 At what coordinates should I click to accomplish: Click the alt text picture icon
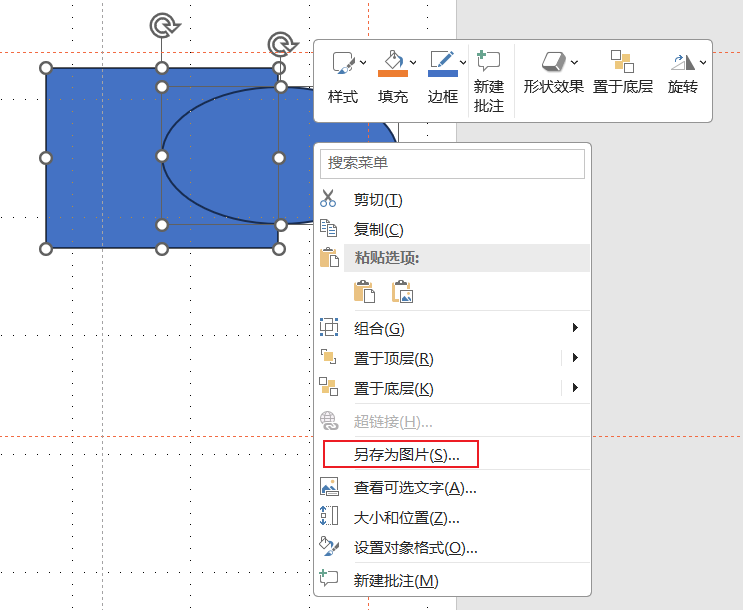[329, 486]
